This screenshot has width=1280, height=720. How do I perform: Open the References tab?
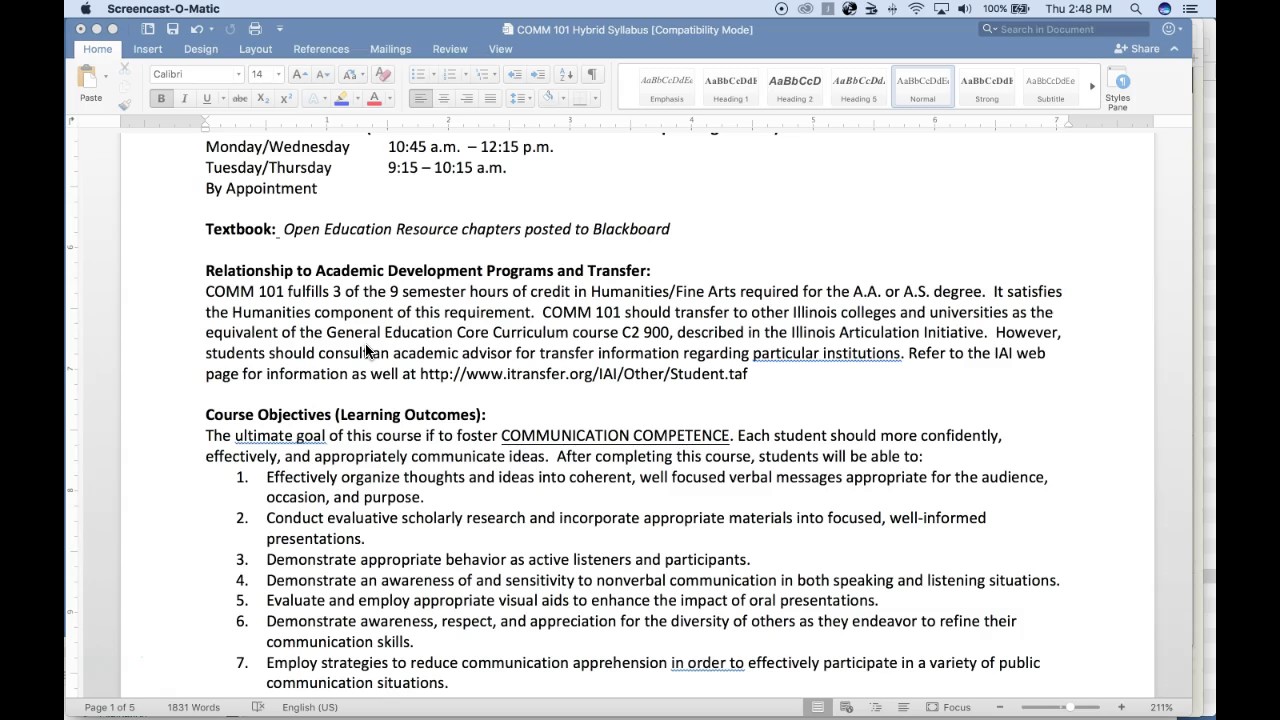(x=321, y=49)
